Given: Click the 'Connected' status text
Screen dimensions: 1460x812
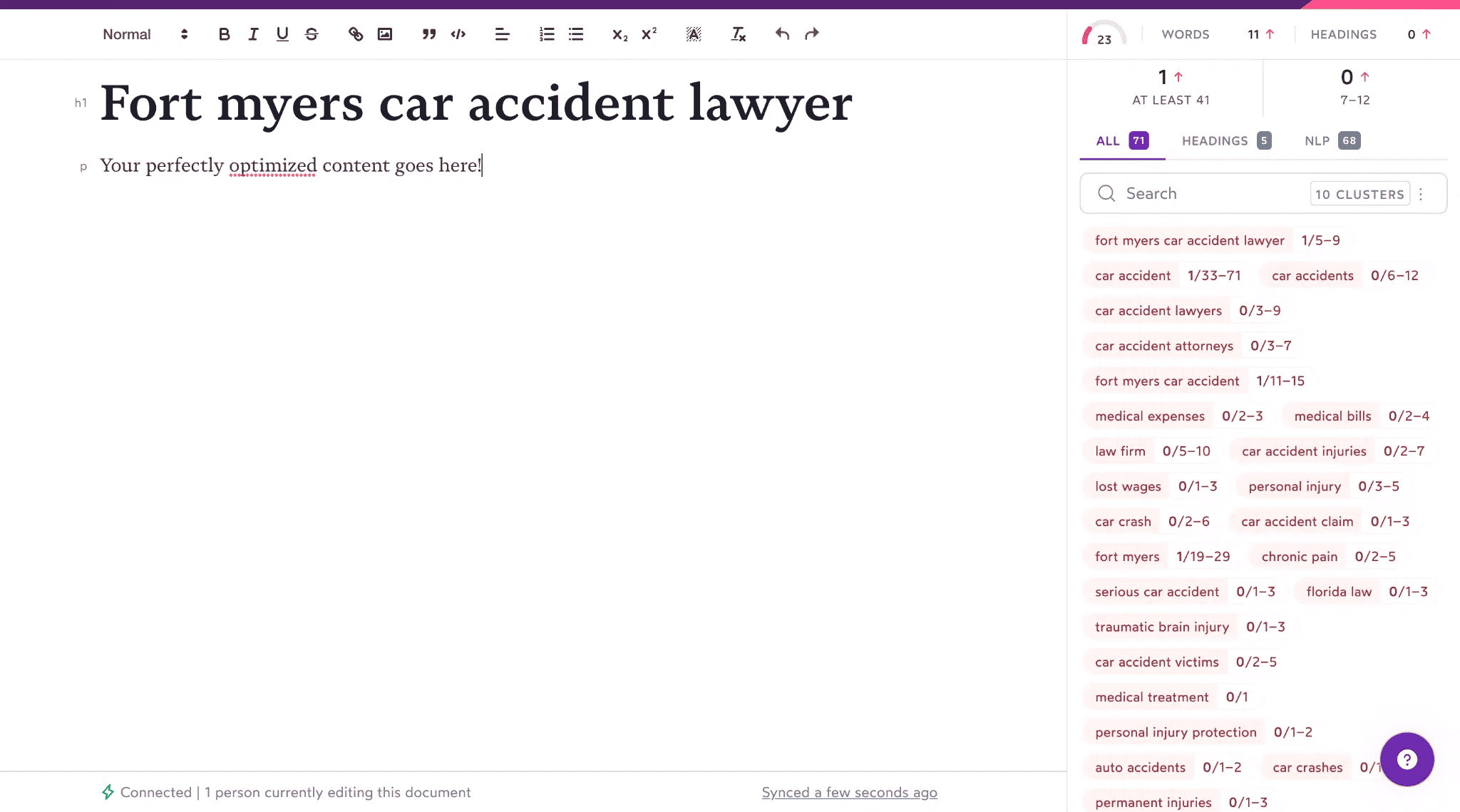Looking at the screenshot, I should pos(155,792).
